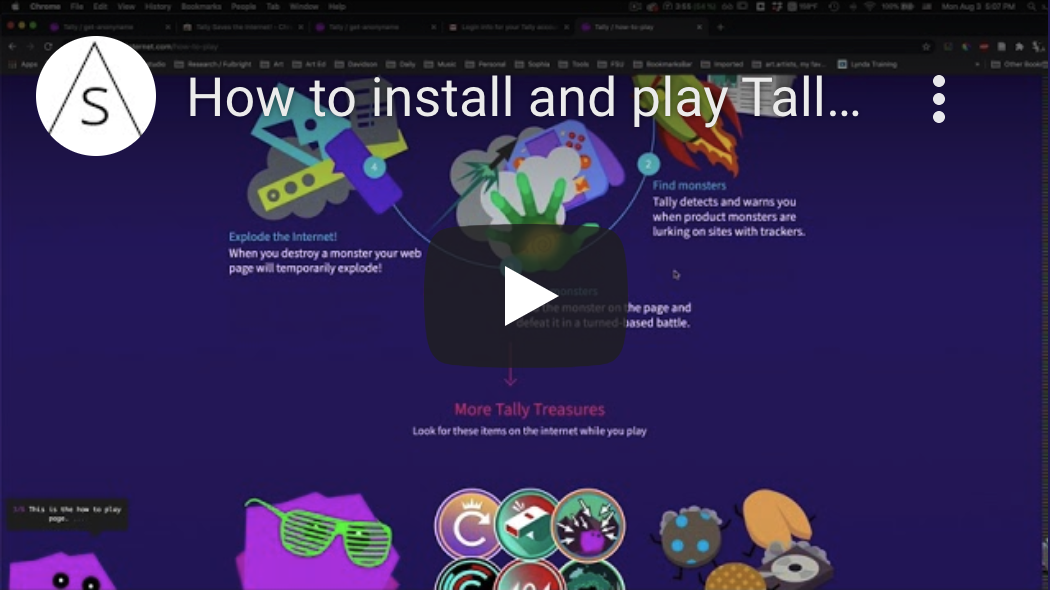Click the 'Explode the Internet!' heading
The height and width of the screenshot is (590, 1050).
(x=283, y=236)
